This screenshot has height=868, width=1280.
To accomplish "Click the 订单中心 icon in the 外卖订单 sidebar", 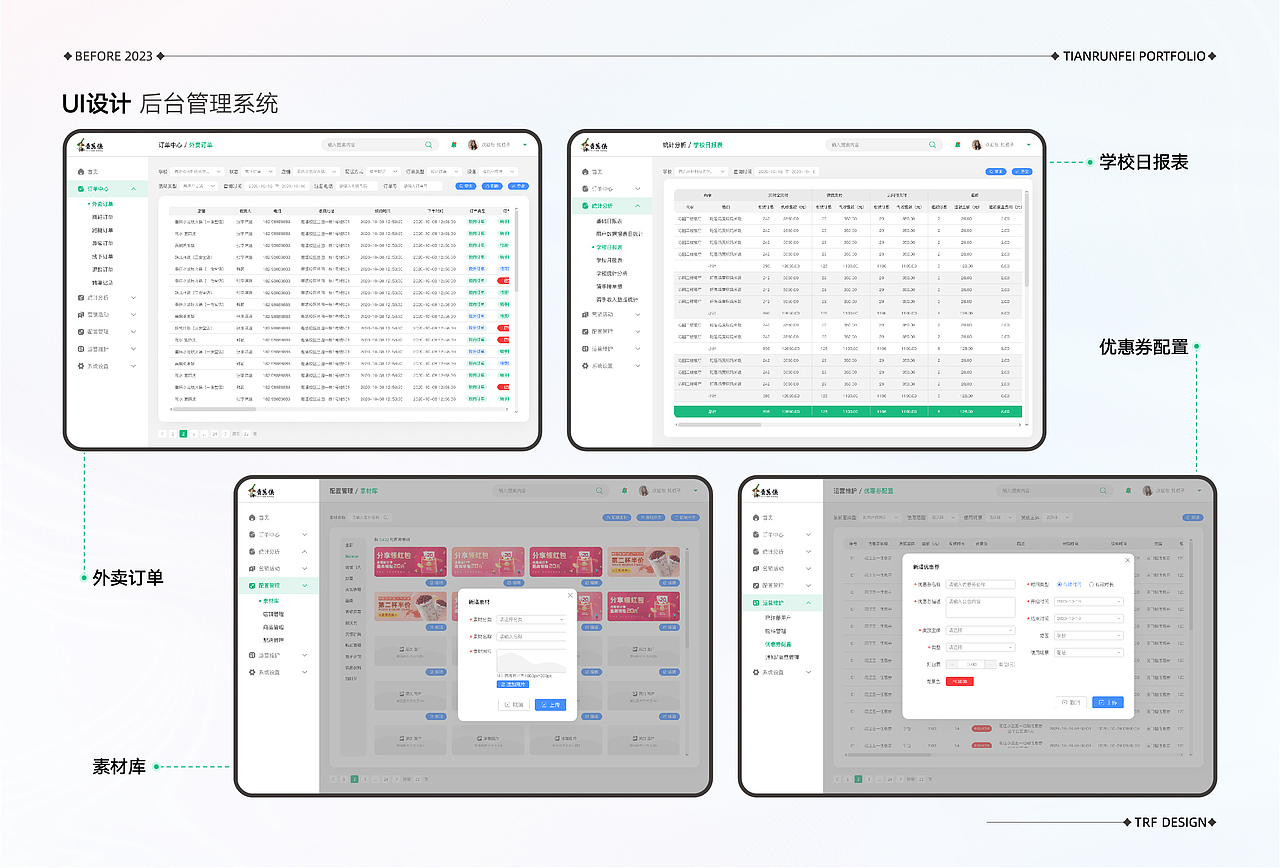I will (x=80, y=188).
